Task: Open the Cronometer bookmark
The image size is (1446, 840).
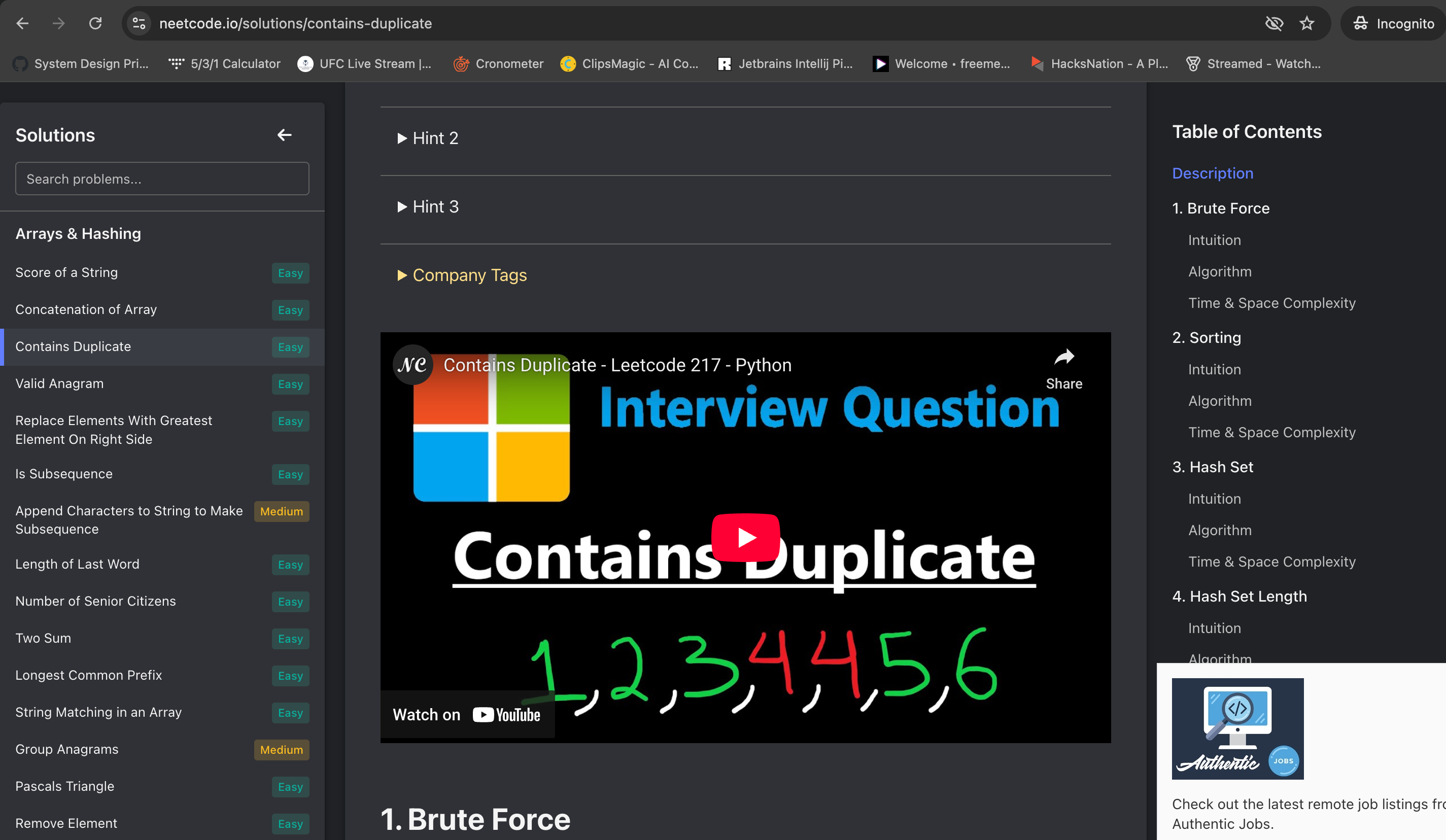Action: tap(498, 64)
